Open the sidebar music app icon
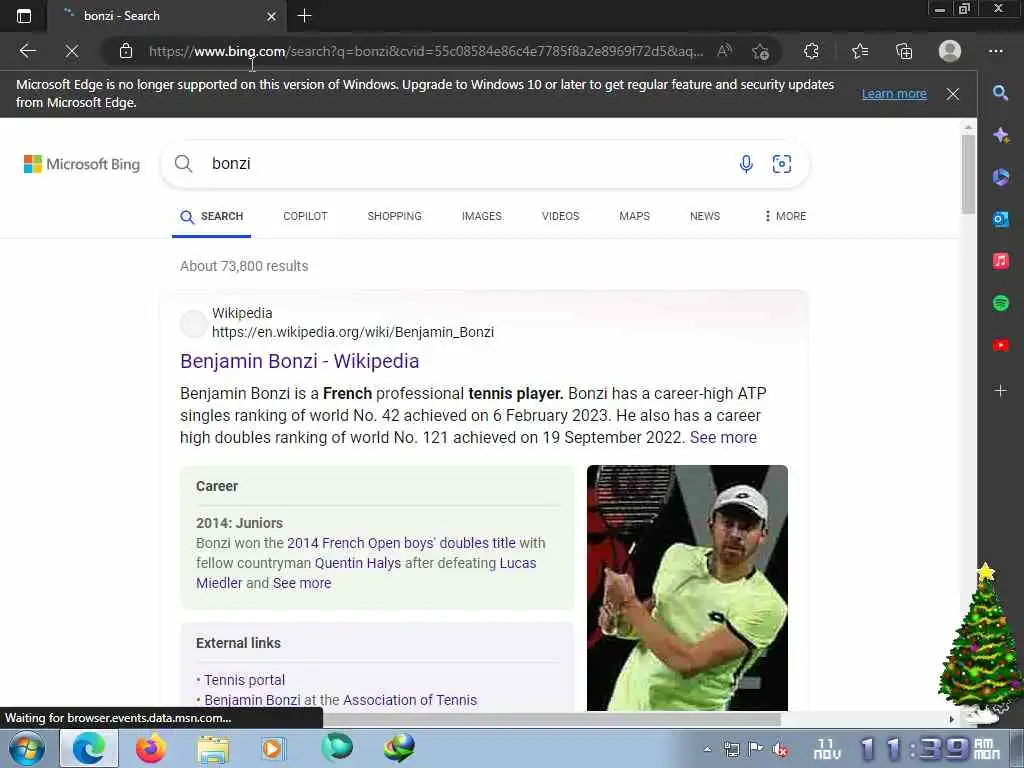The width and height of the screenshot is (1024, 768). point(1000,261)
